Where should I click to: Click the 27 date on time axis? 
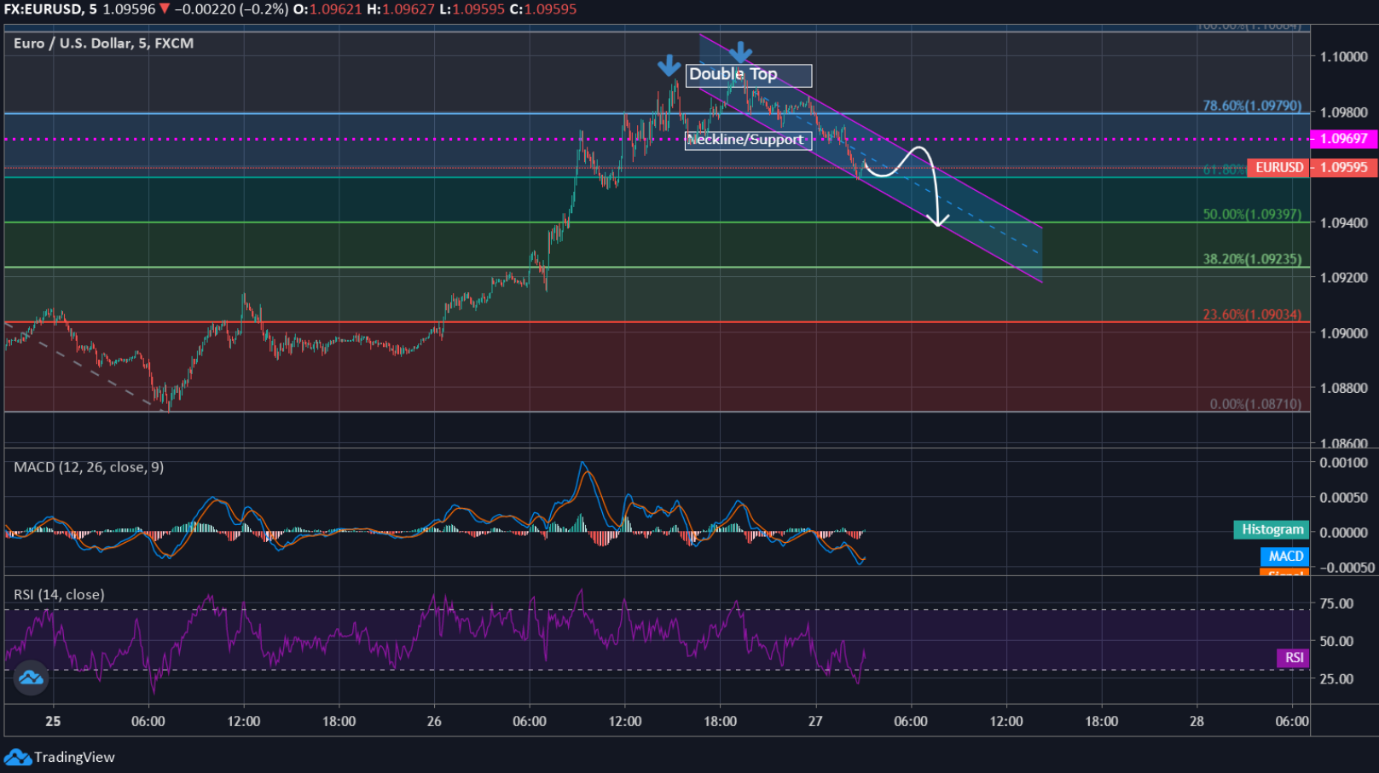click(x=815, y=720)
